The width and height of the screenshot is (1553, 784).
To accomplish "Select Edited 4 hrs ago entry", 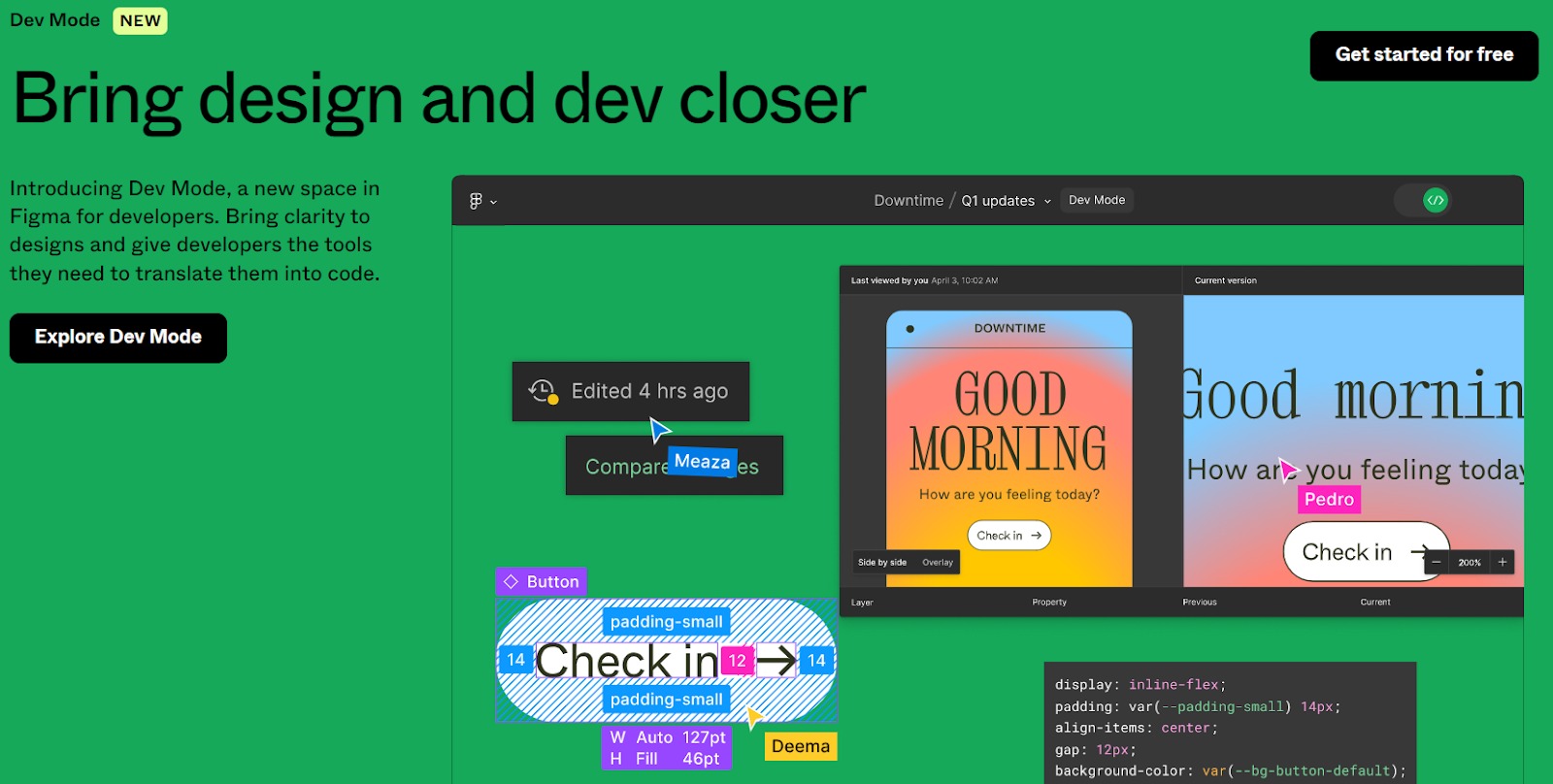I will pos(631,391).
